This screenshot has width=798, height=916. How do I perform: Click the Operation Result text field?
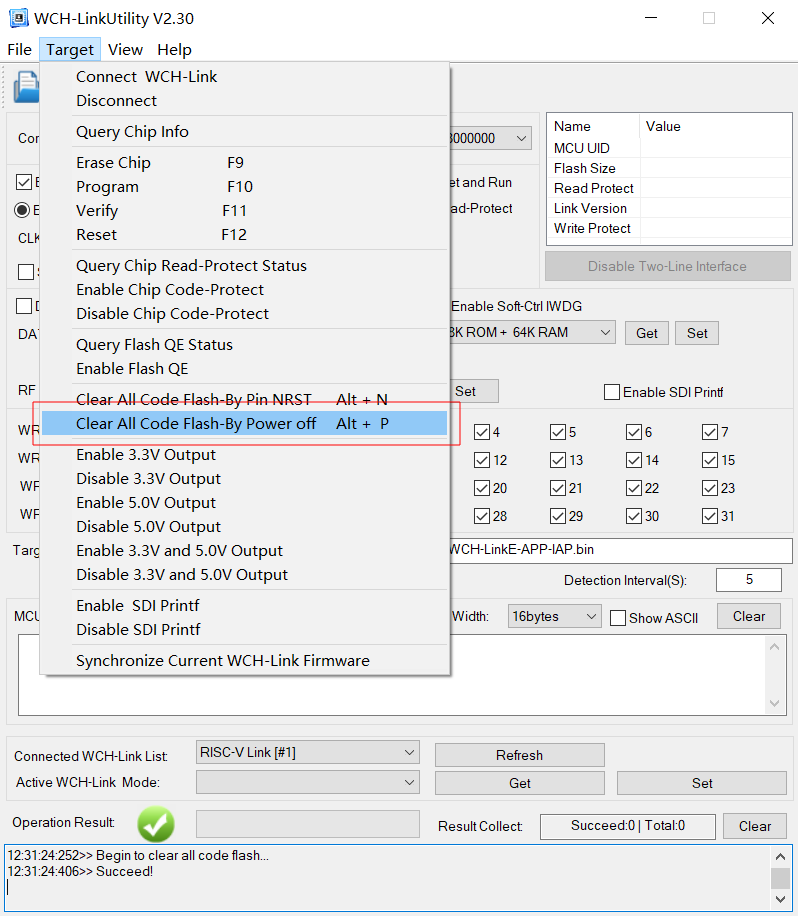(308, 824)
